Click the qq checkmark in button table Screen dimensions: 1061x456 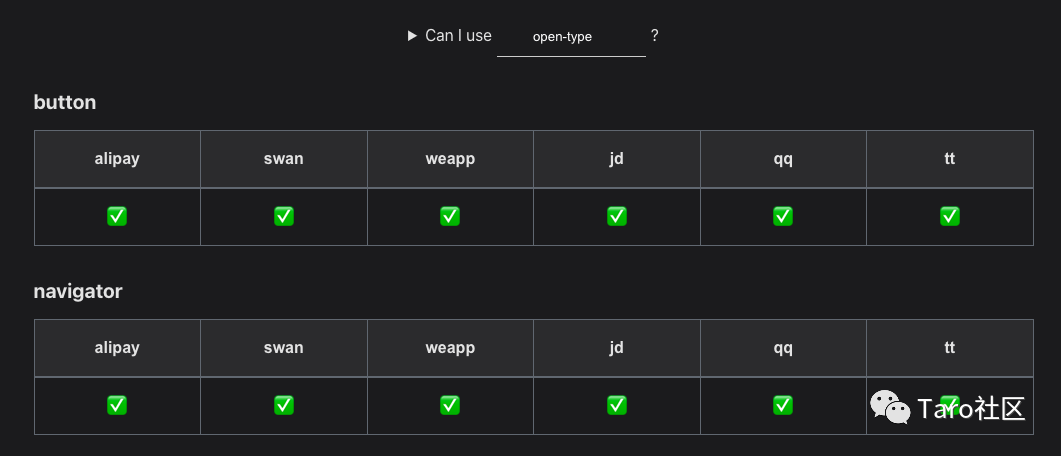click(x=783, y=216)
